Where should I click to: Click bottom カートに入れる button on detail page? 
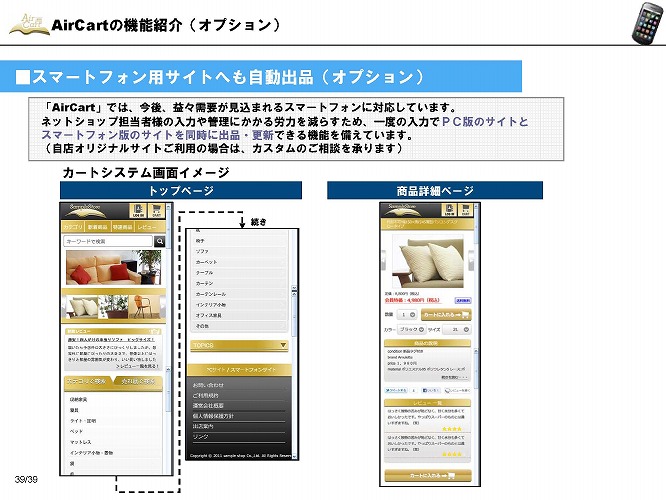pyautogui.click(x=428, y=476)
